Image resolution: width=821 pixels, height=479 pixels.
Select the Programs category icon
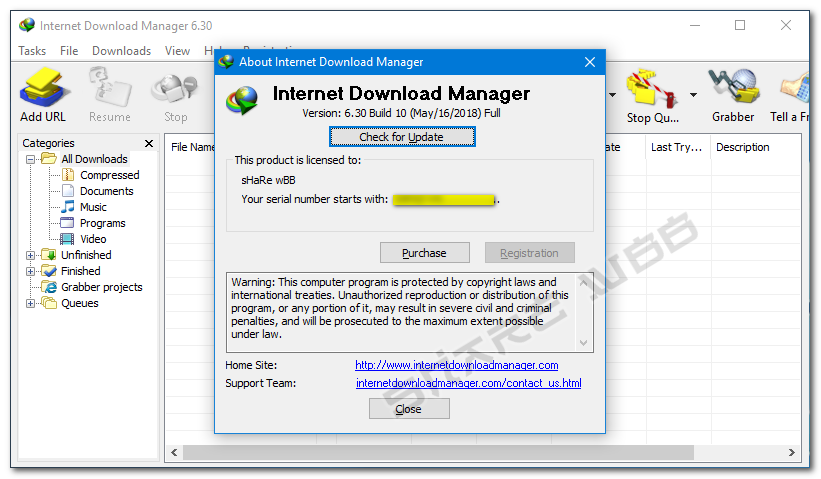[x=68, y=223]
